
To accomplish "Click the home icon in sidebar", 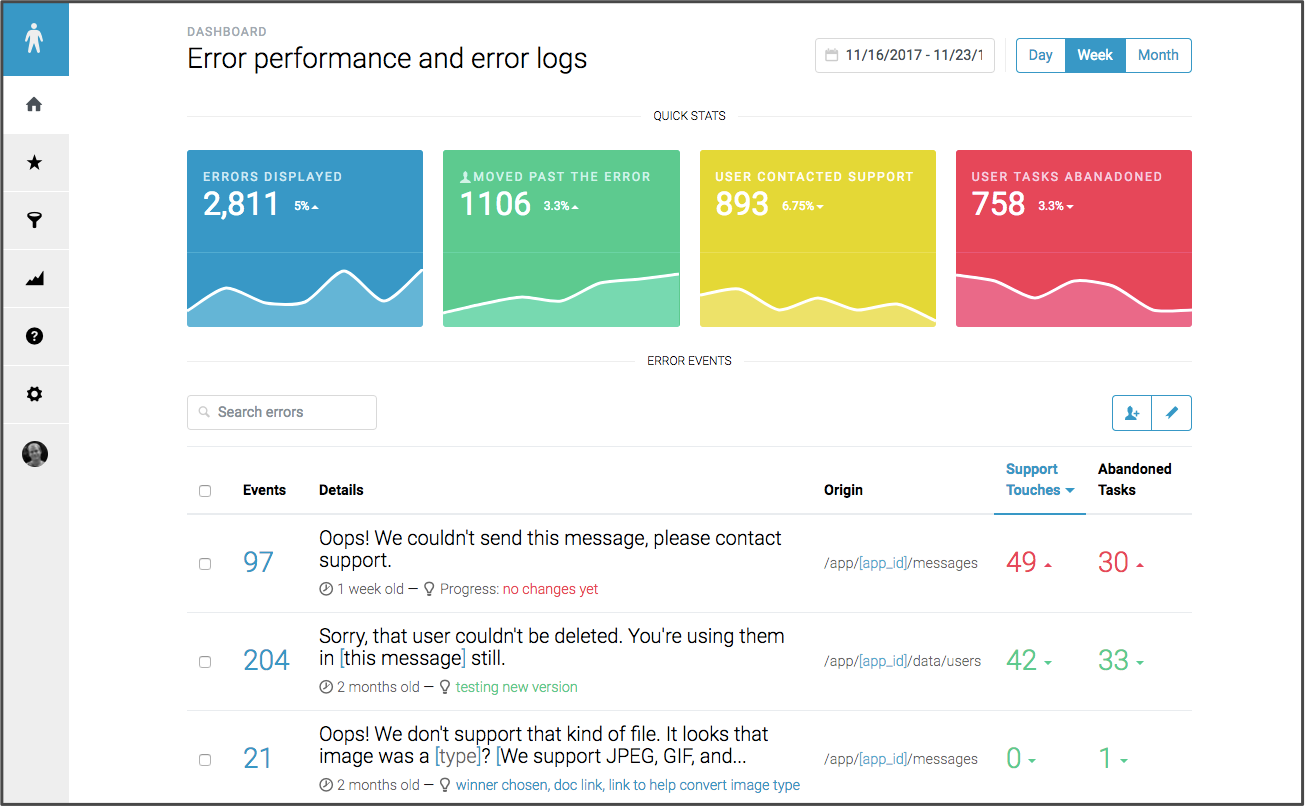I will [35, 105].
